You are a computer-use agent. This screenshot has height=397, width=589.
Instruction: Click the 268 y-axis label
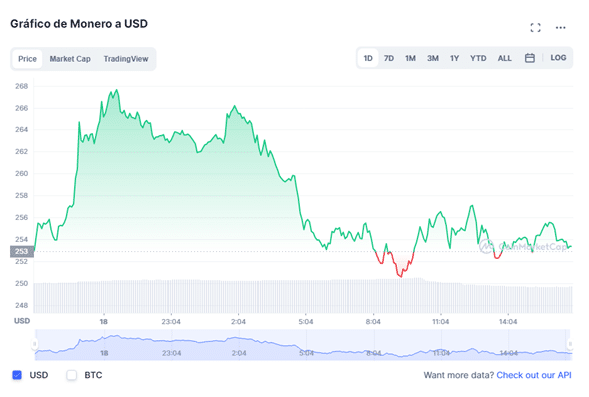21,86
